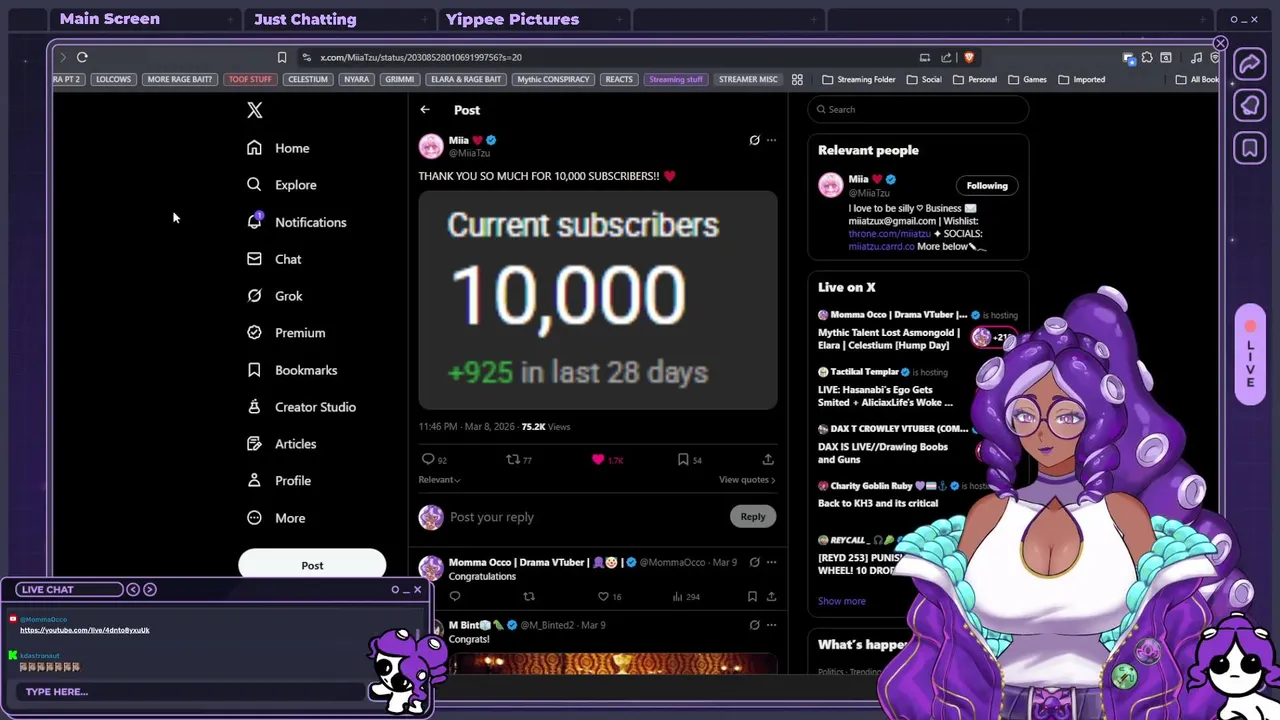Expand the Relevant replies sort dropdown
The height and width of the screenshot is (720, 1280).
(439, 480)
